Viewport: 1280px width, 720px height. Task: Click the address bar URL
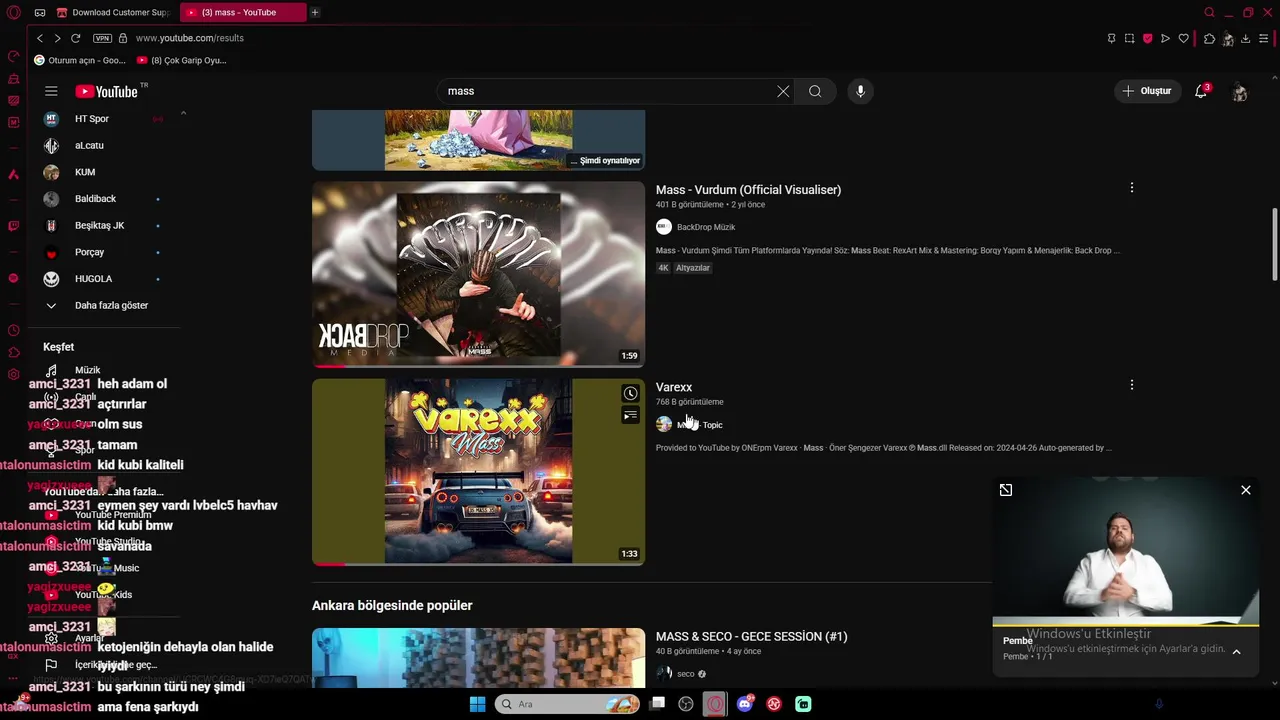(x=190, y=38)
